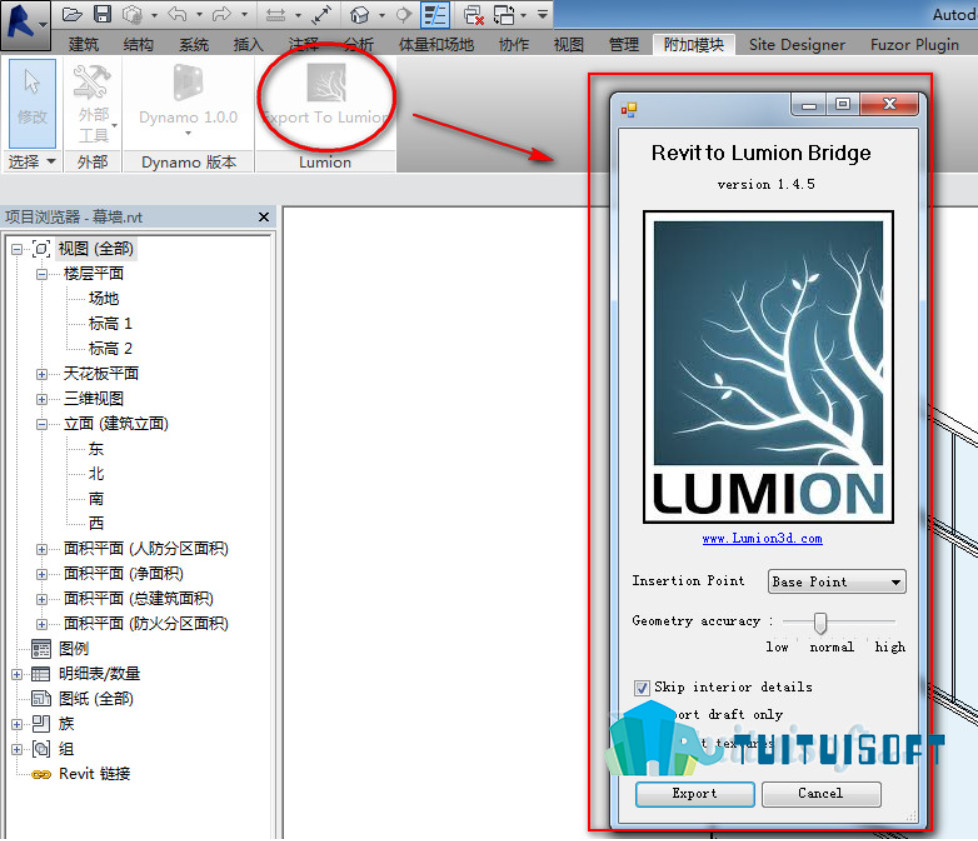Open the Customize Quick Access Toolbar dropdown
Viewport: 978px width, 841px height.
coord(543,14)
